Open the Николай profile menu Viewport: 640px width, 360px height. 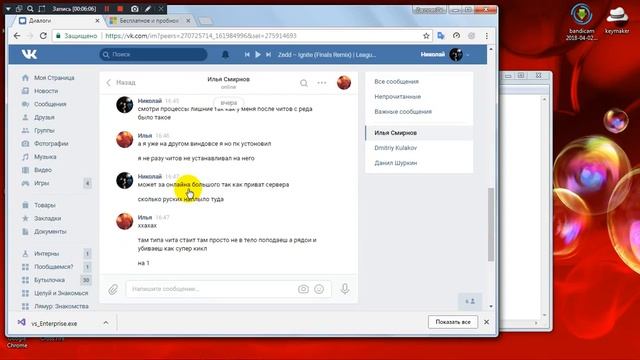point(445,54)
